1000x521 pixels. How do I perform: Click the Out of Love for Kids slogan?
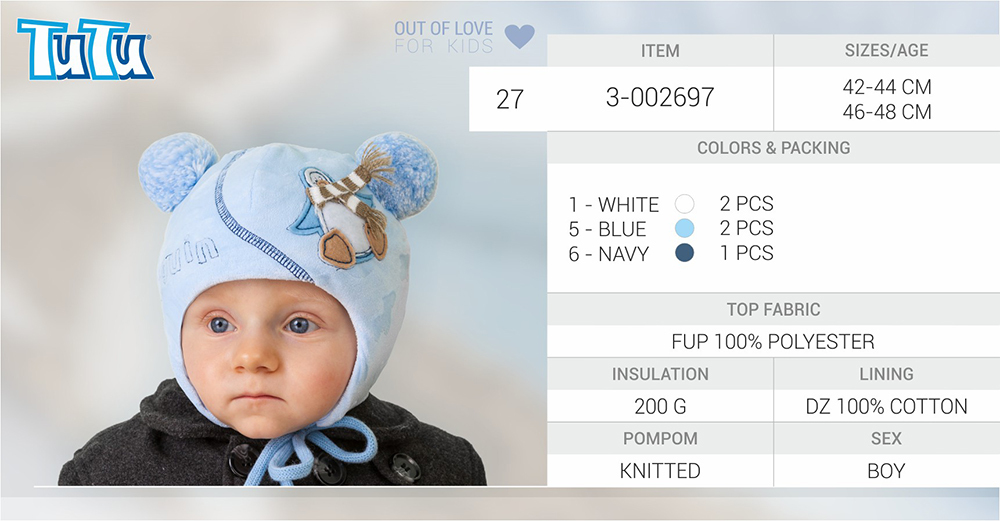[443, 37]
